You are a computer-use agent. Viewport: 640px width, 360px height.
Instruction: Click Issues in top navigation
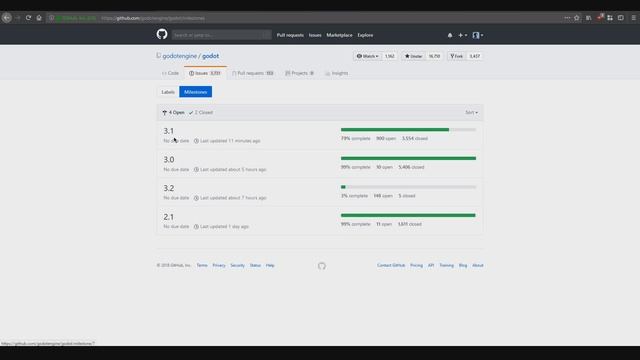[315, 35]
